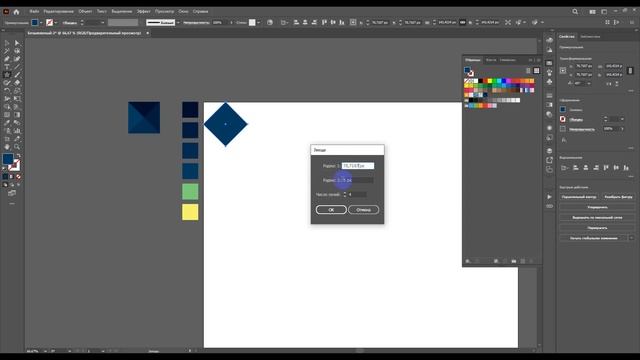Click the search magnifier icon top right
Screen dimensions: 640x360
575,11
